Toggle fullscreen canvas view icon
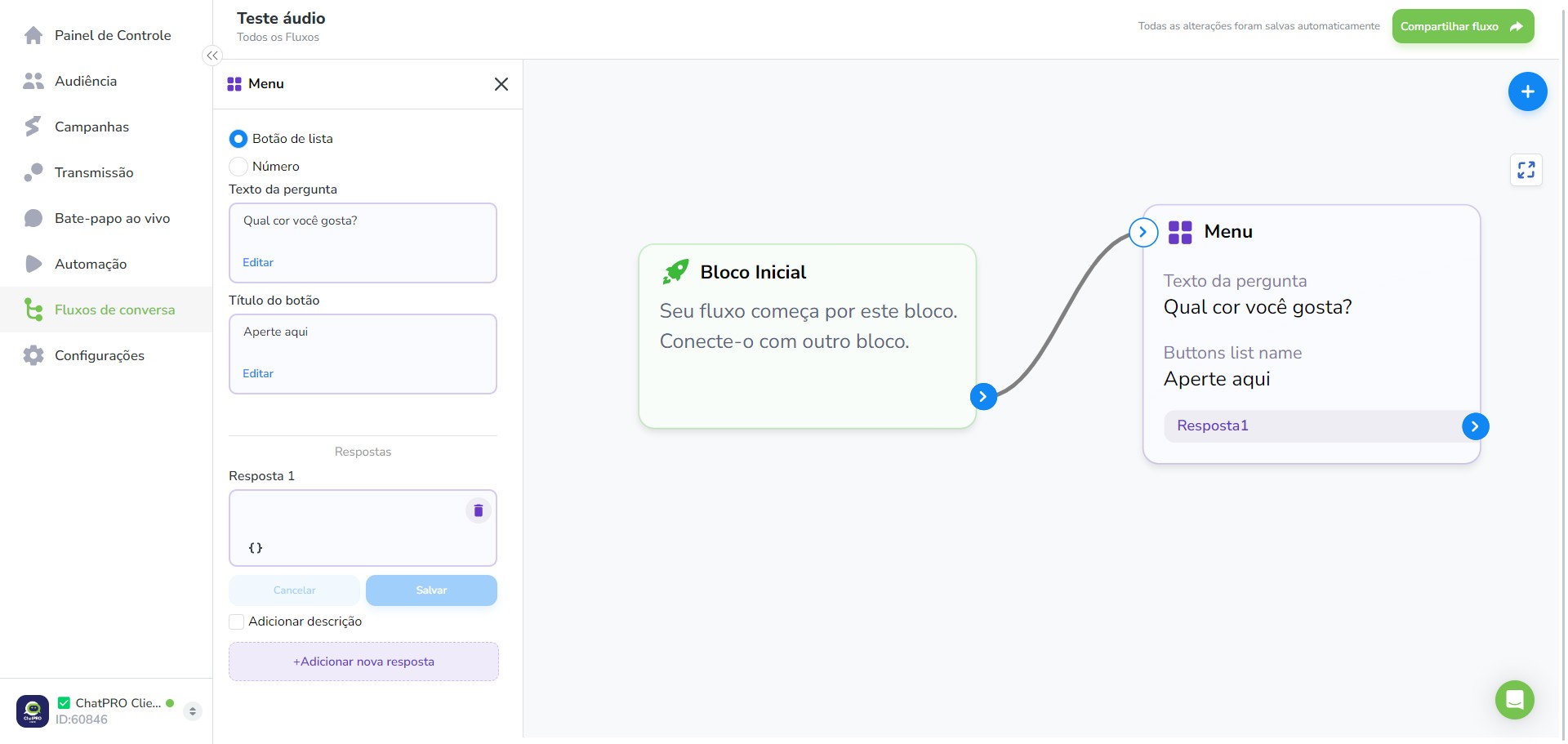This screenshot has height=744, width=1568. coord(1526,170)
